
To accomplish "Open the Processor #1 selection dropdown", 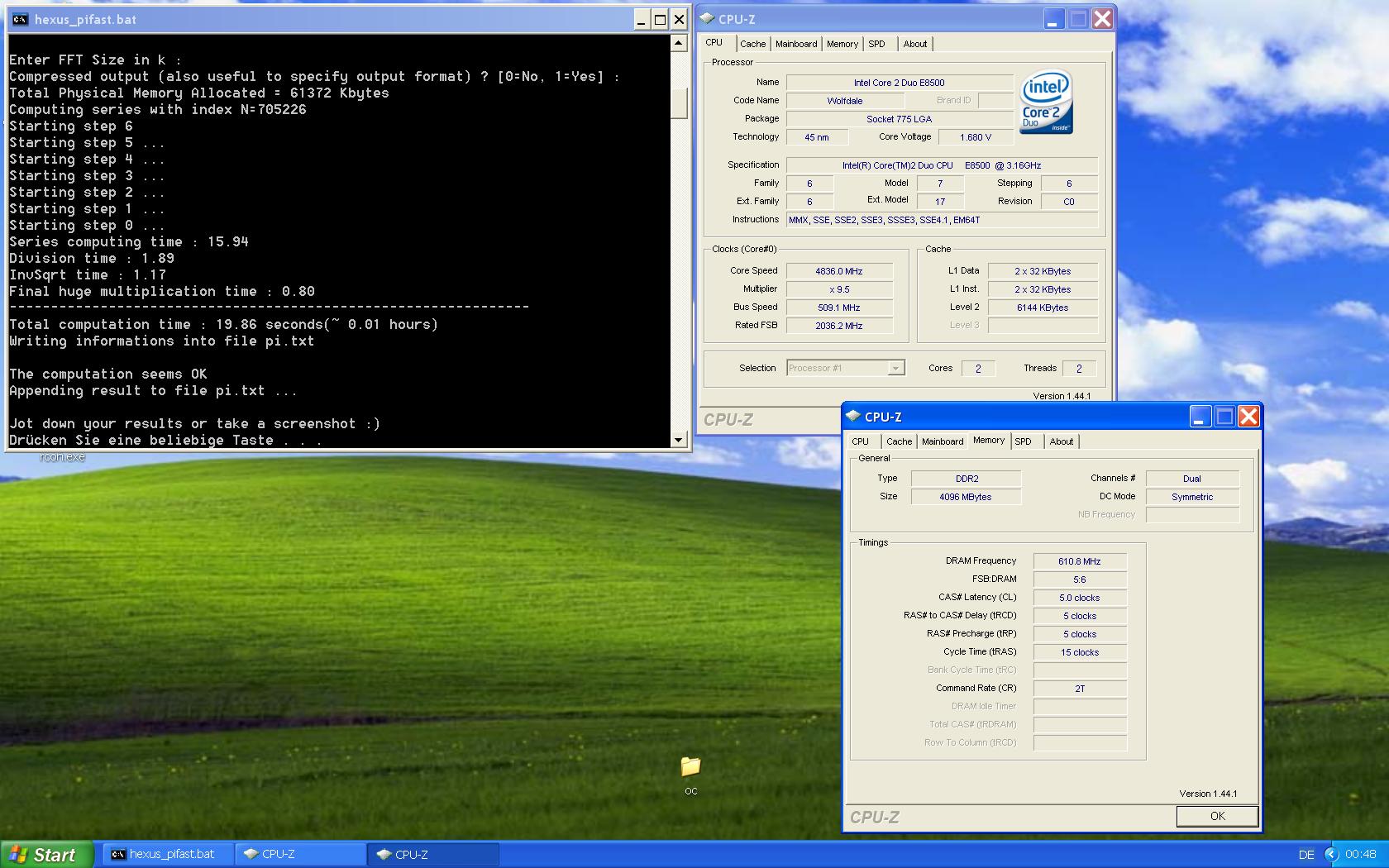I will (895, 369).
